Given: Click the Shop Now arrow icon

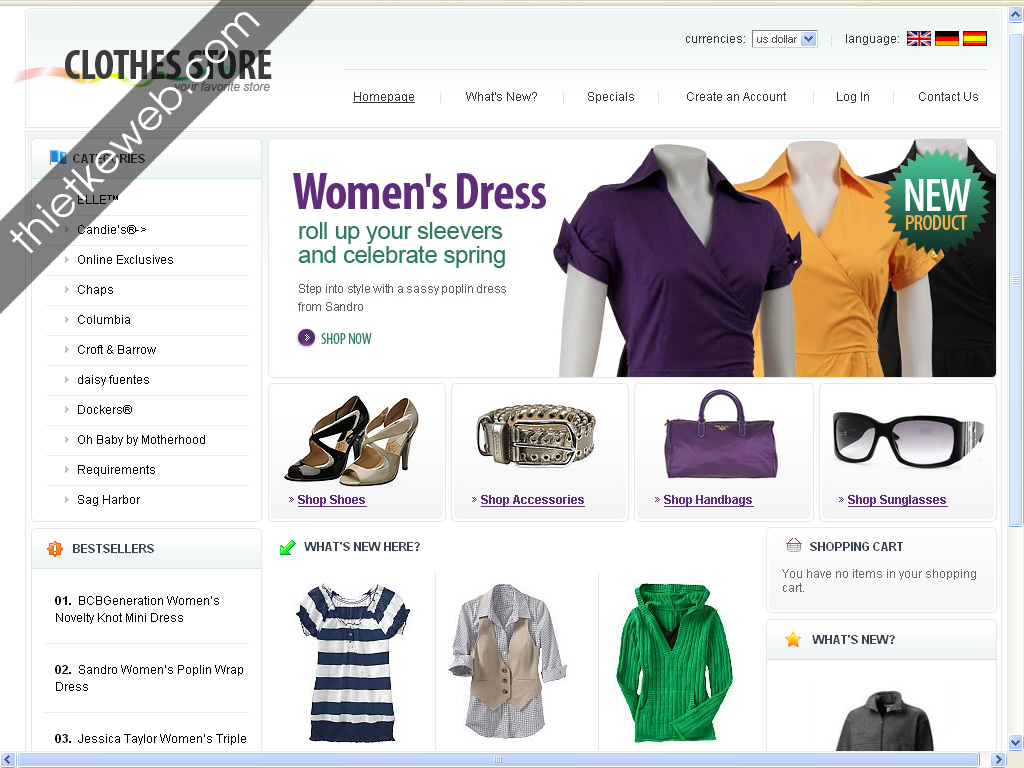Looking at the screenshot, I should (x=306, y=338).
